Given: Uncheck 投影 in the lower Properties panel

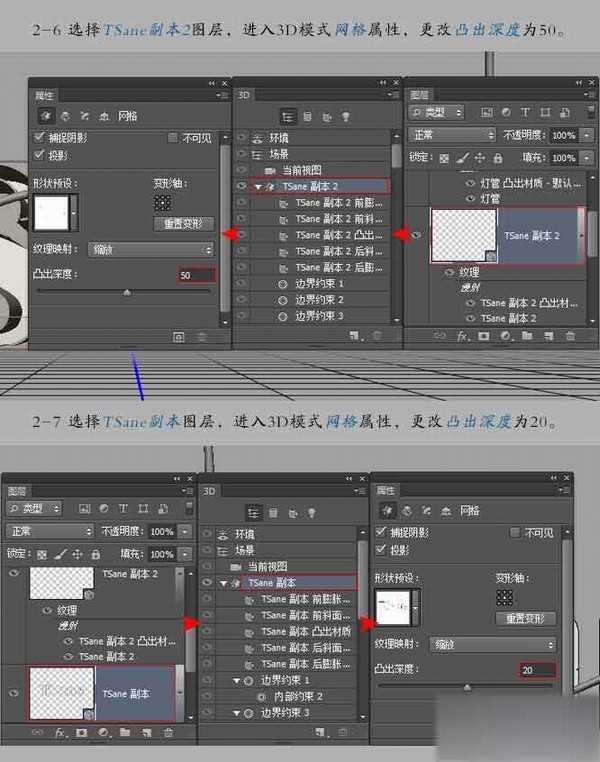Looking at the screenshot, I should pyautogui.click(x=381, y=550).
